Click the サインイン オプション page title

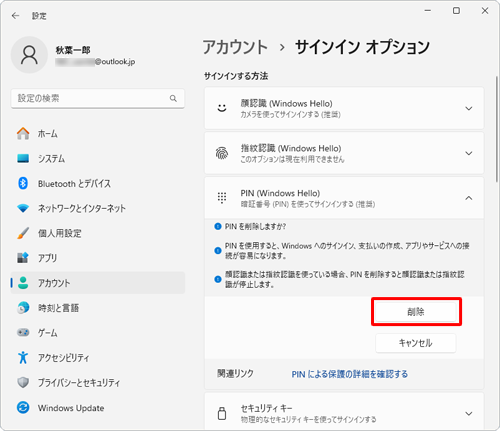[x=362, y=47]
